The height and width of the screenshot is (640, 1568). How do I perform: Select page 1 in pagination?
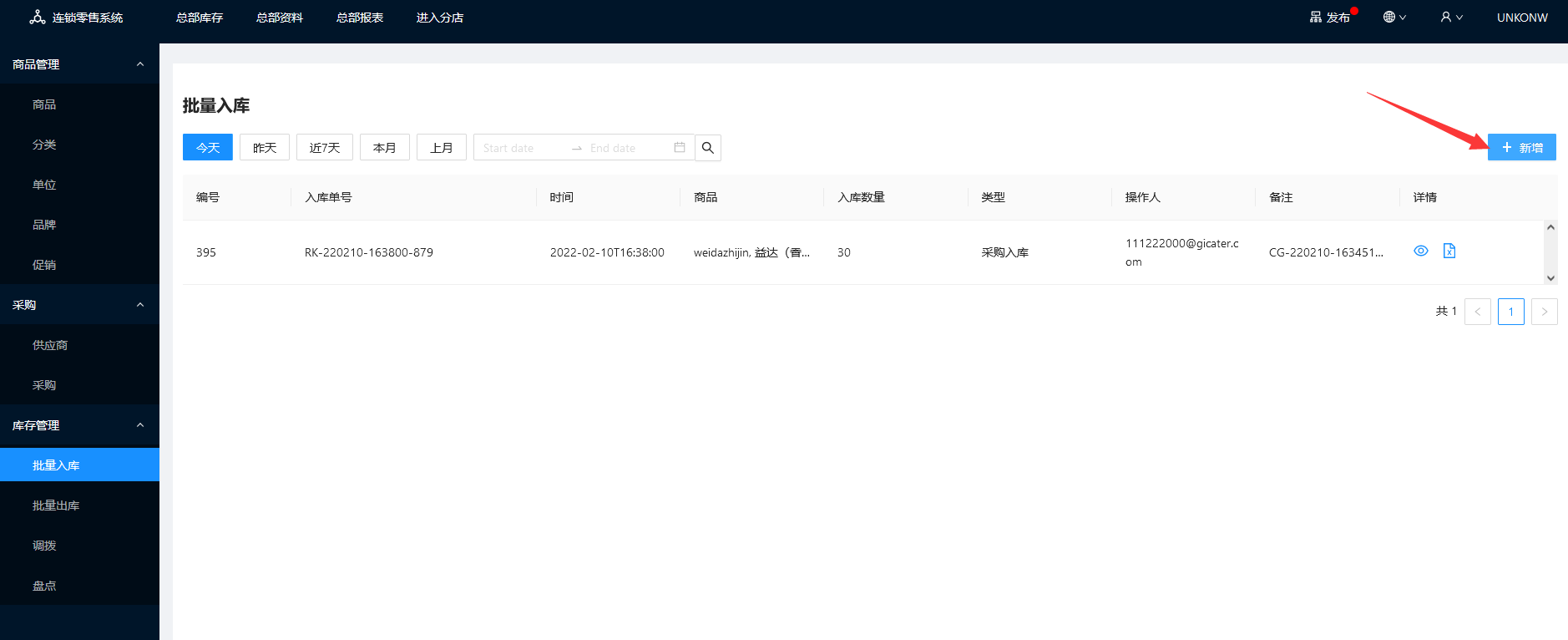pos(1511,312)
